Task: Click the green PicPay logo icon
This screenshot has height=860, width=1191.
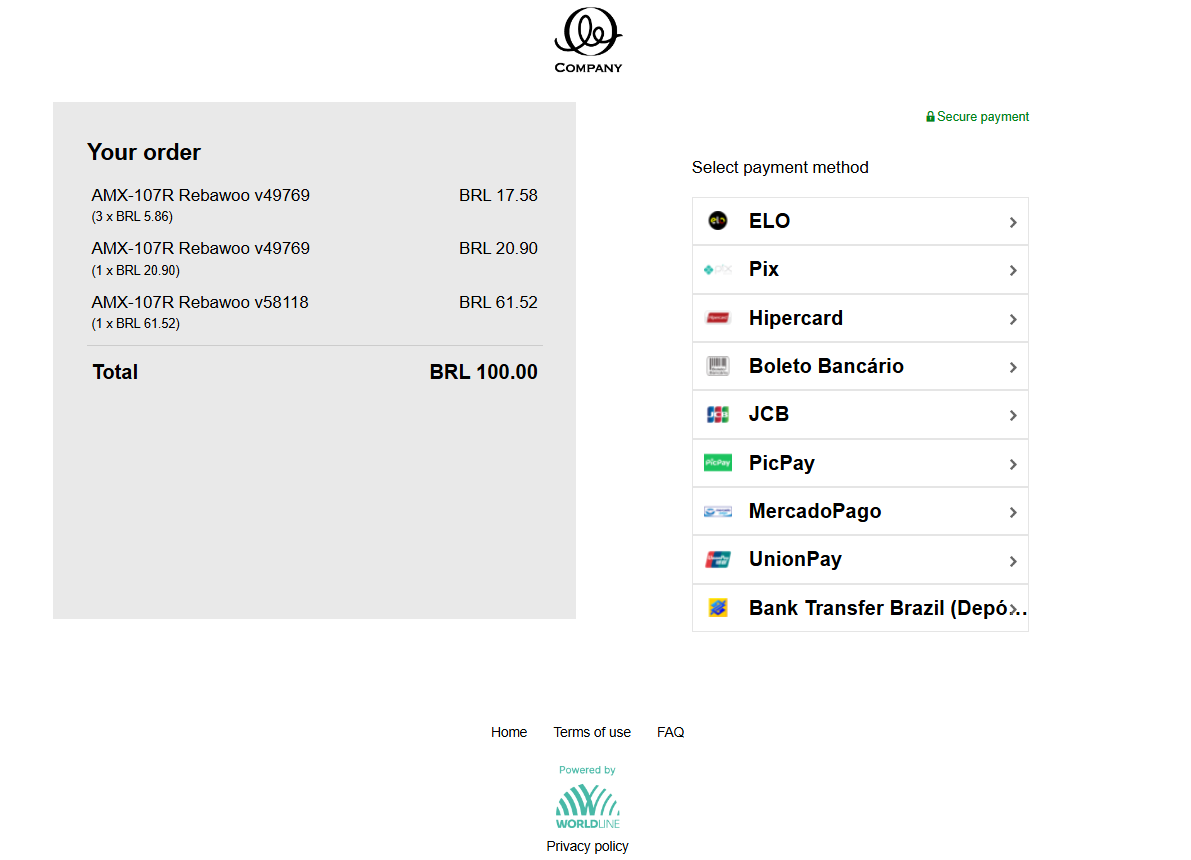Action: (718, 463)
